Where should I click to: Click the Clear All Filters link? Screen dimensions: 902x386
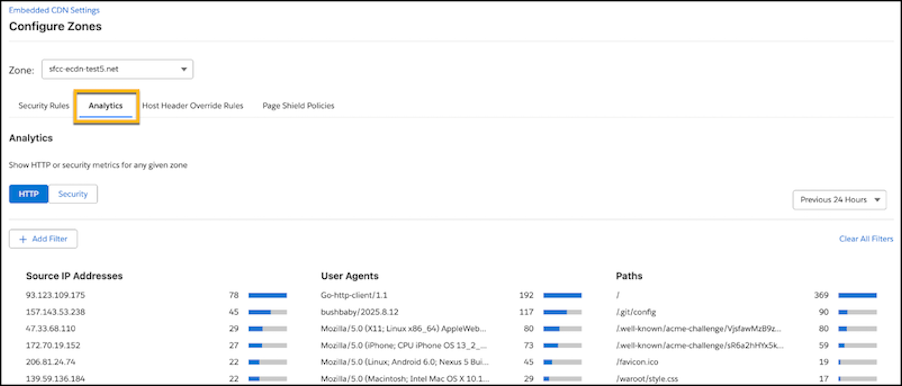[x=866, y=239]
